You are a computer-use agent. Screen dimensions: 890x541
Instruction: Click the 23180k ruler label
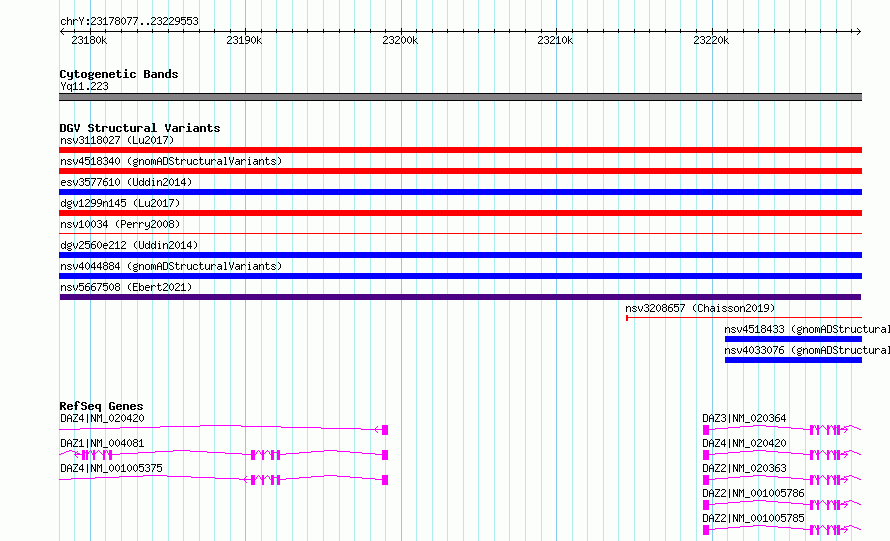coord(89,40)
